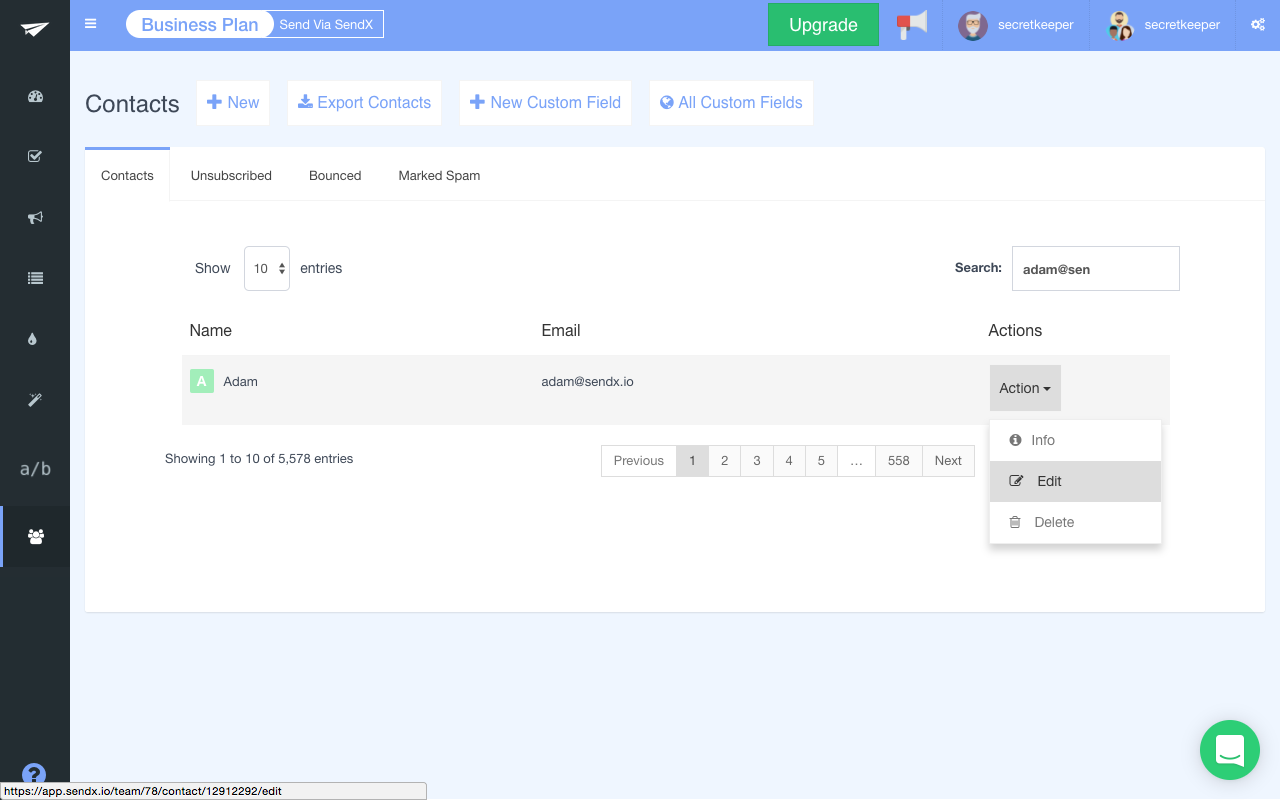Screen dimensions: 1280x800
Task: Sort by the Name column header
Action: [211, 330]
